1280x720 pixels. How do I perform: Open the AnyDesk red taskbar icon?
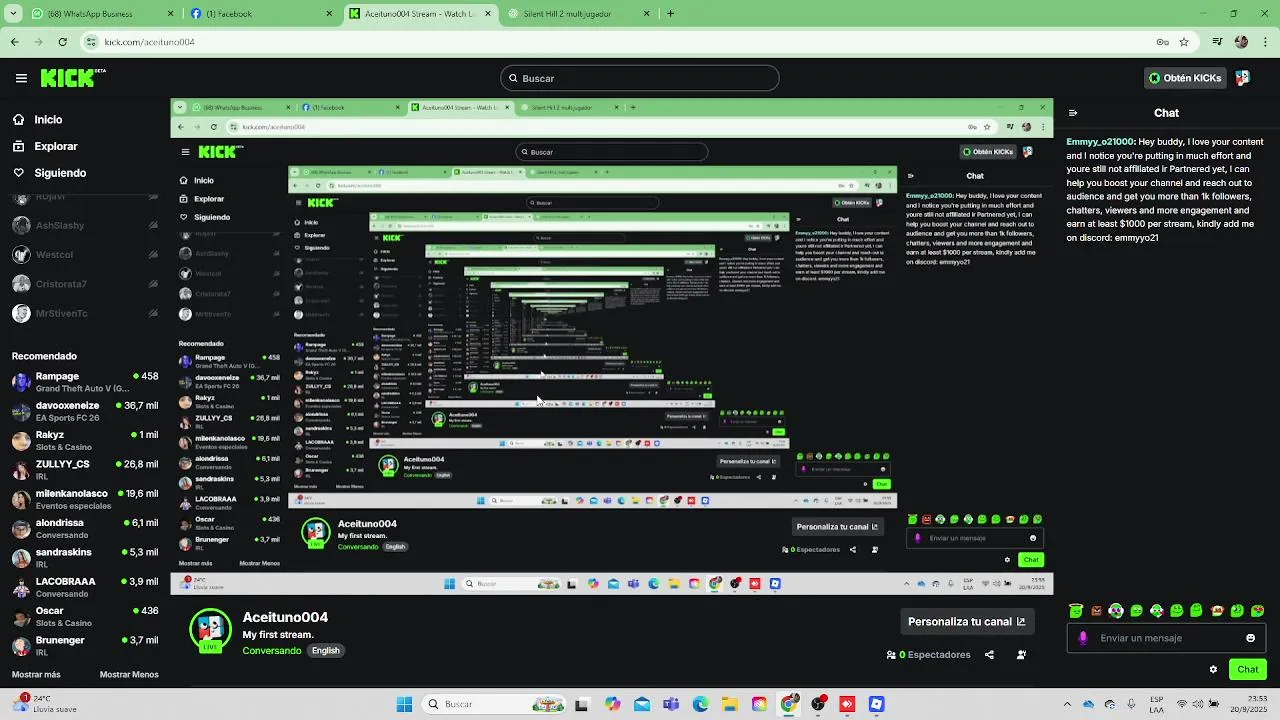pos(848,704)
